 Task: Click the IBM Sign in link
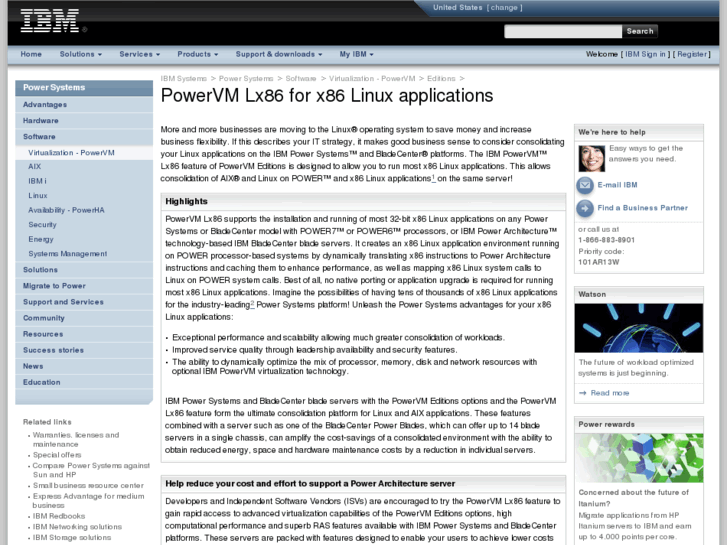point(645,54)
